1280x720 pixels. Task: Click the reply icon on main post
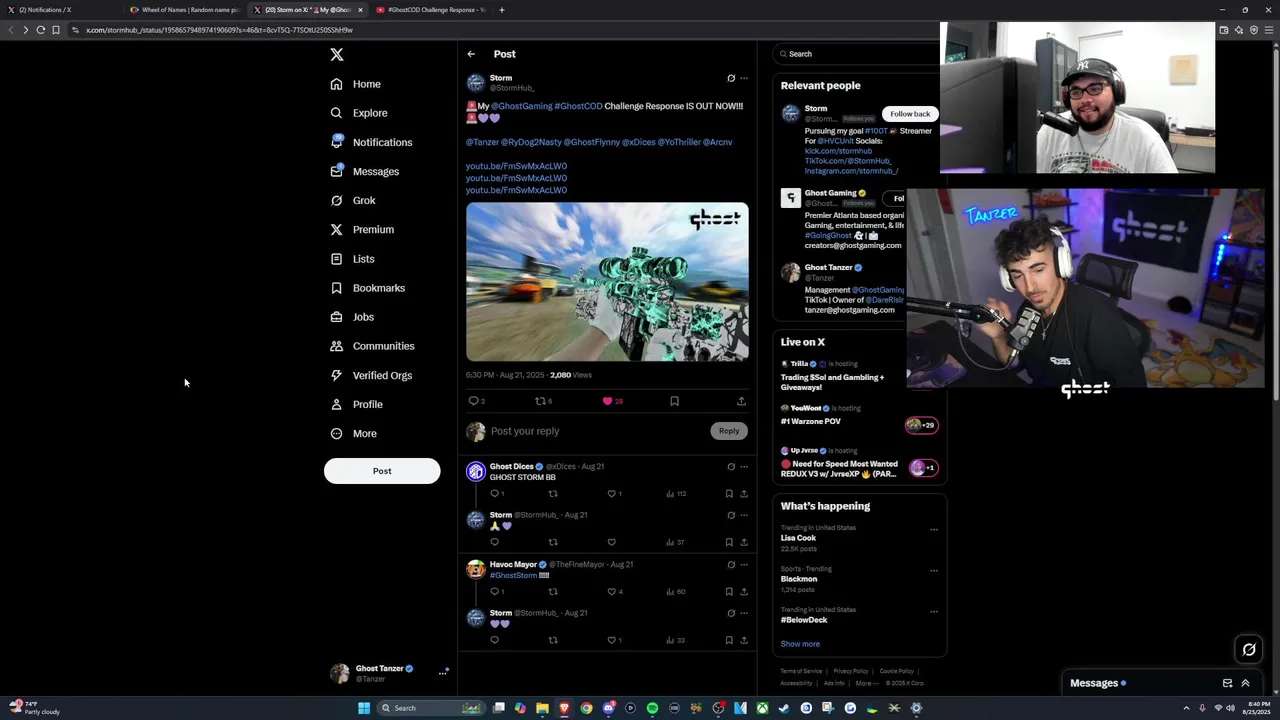(x=474, y=401)
